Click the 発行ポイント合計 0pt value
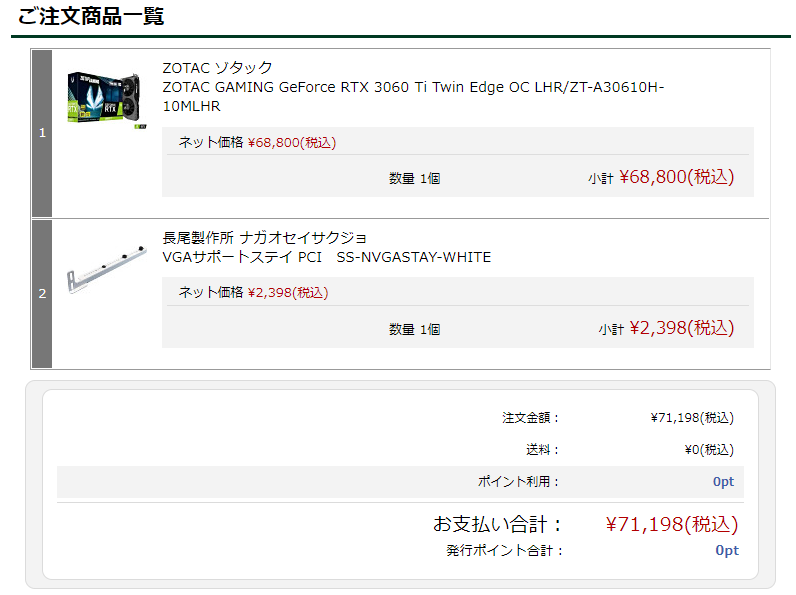 727,551
